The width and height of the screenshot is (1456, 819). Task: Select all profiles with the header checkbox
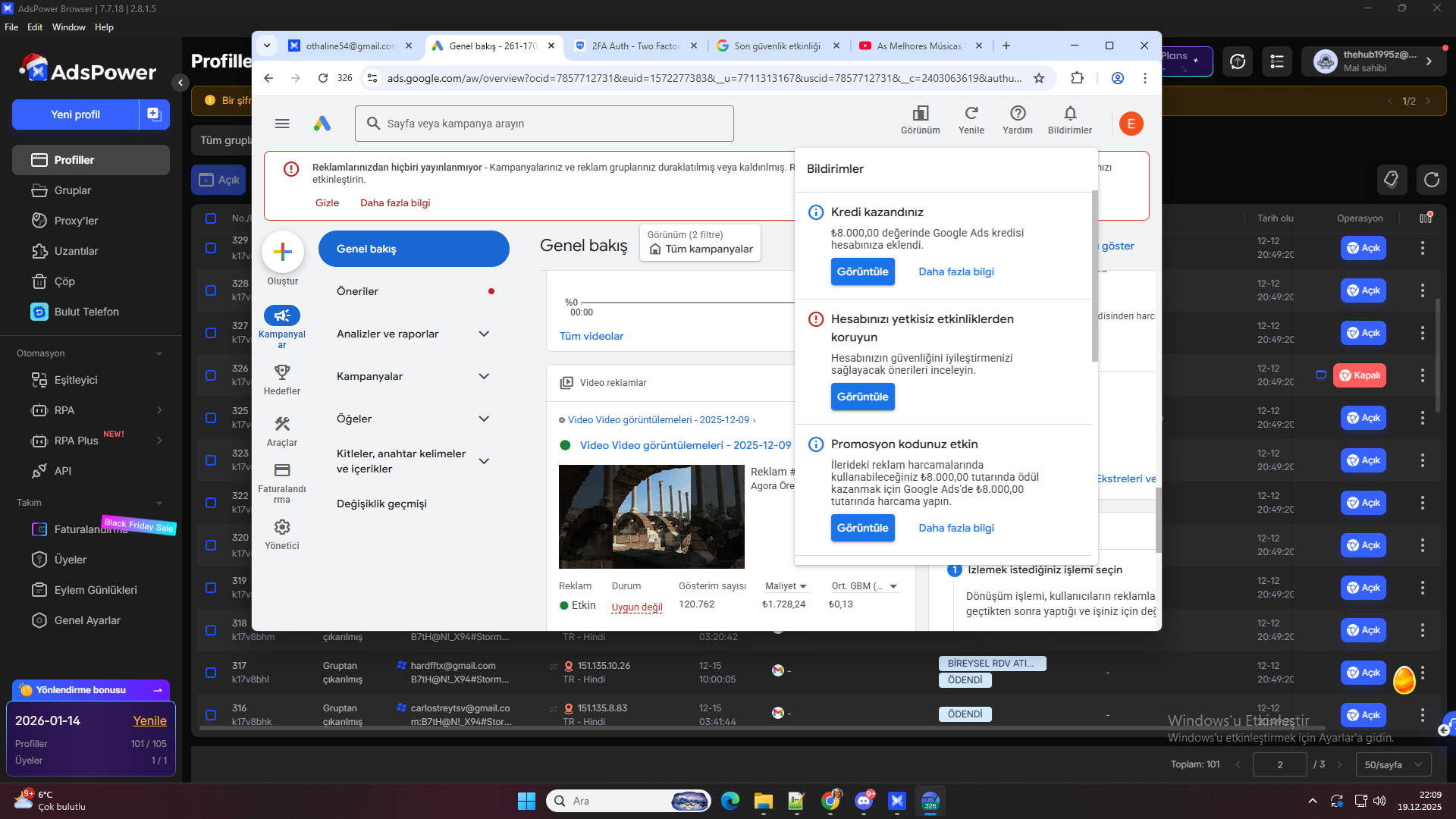click(211, 218)
